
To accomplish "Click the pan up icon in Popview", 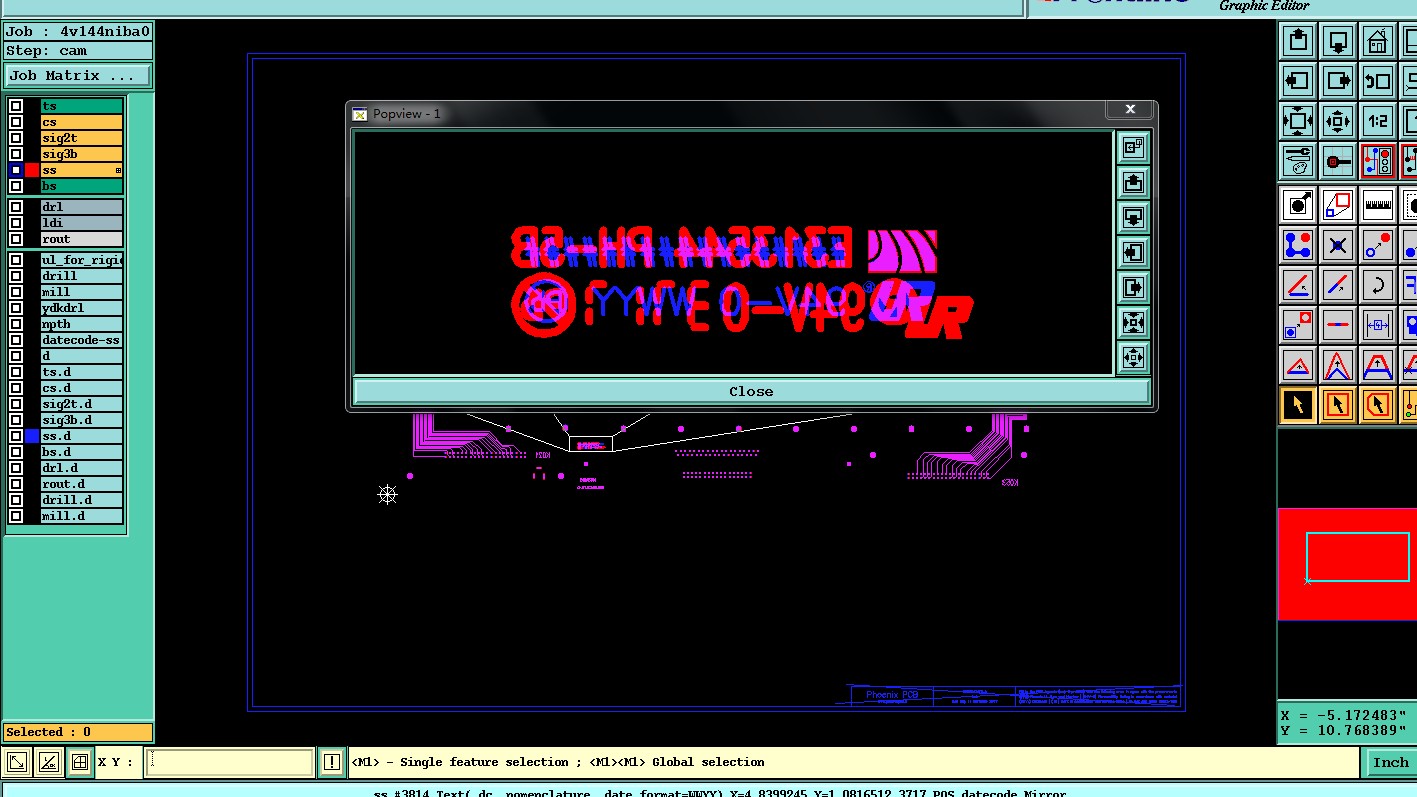I will pos(1133,182).
